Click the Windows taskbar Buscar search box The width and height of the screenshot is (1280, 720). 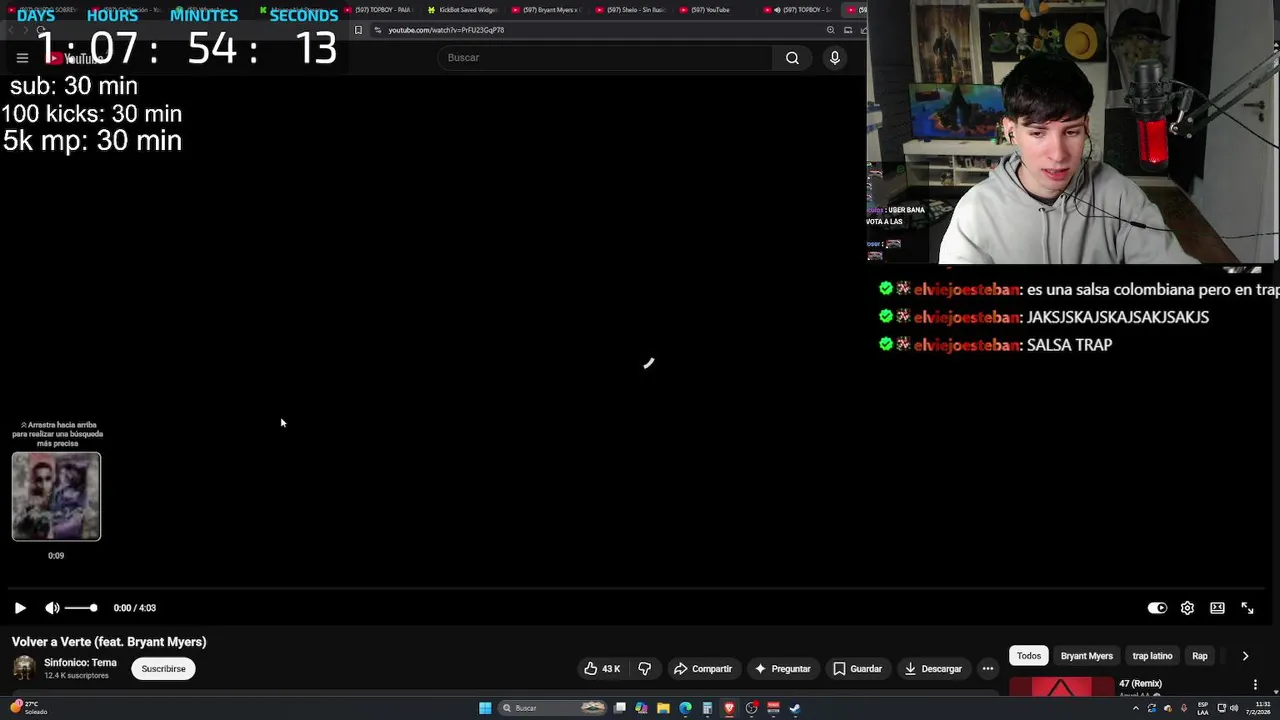click(x=554, y=708)
